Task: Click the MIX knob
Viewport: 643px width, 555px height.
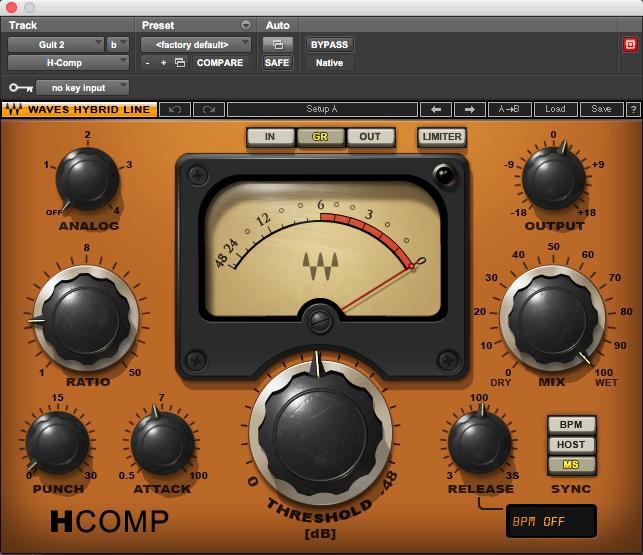Action: [552, 319]
